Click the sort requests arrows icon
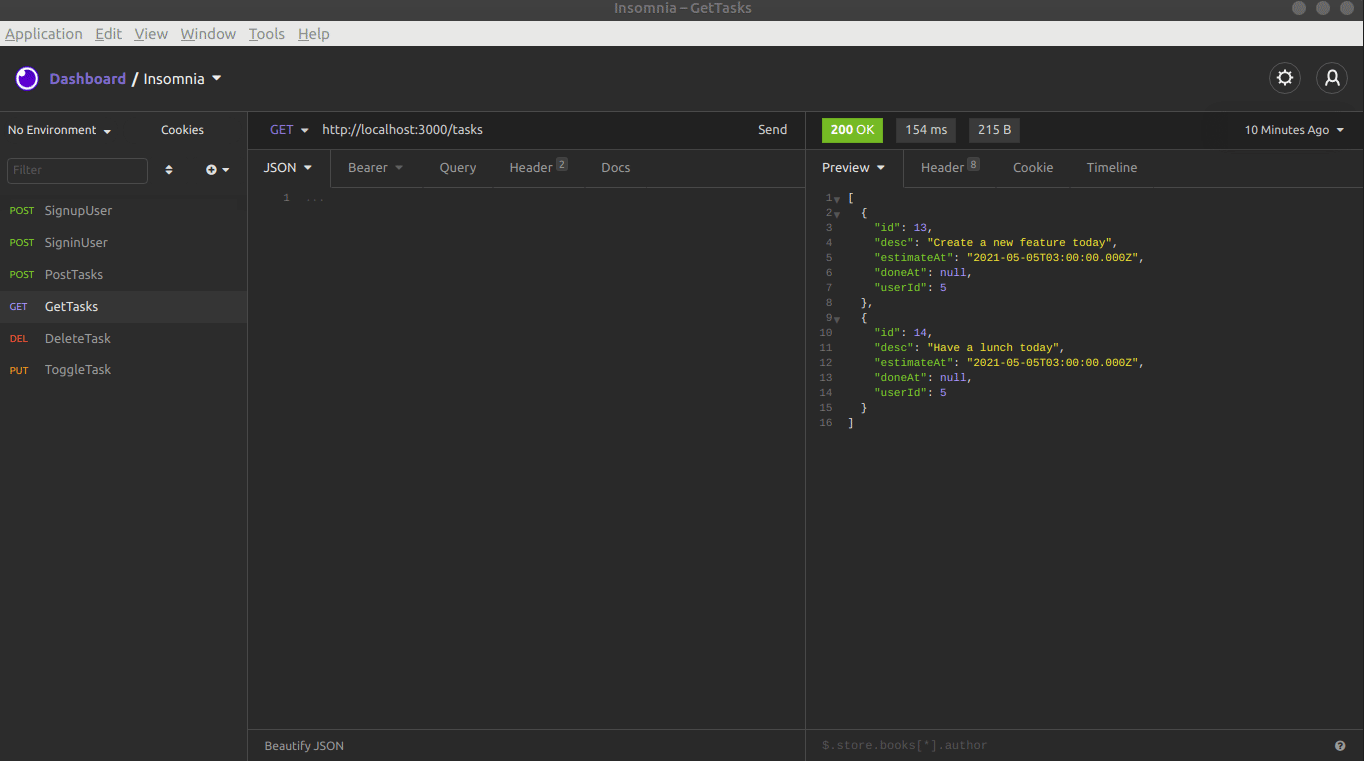 [169, 170]
